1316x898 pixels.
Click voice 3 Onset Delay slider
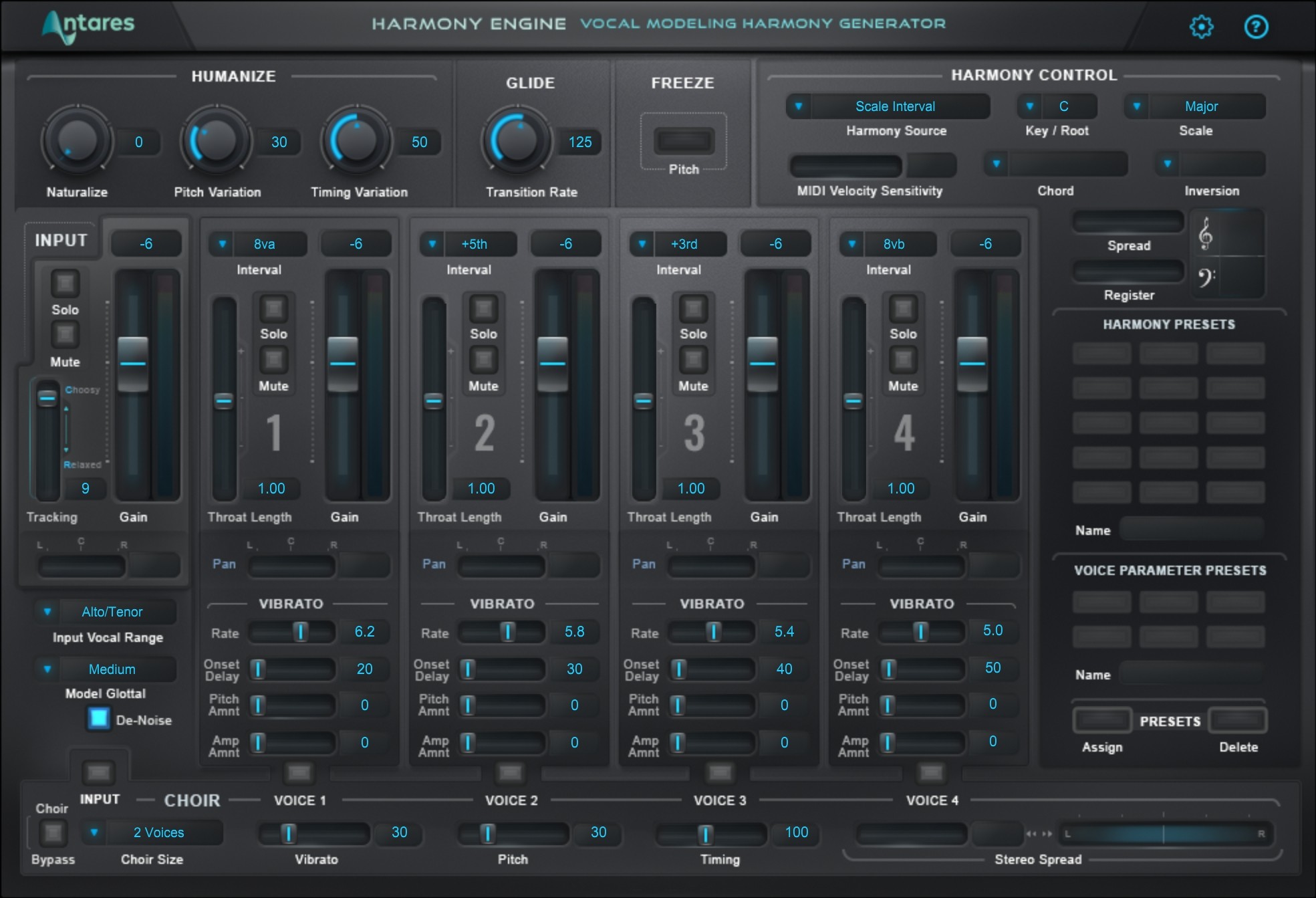(x=711, y=669)
